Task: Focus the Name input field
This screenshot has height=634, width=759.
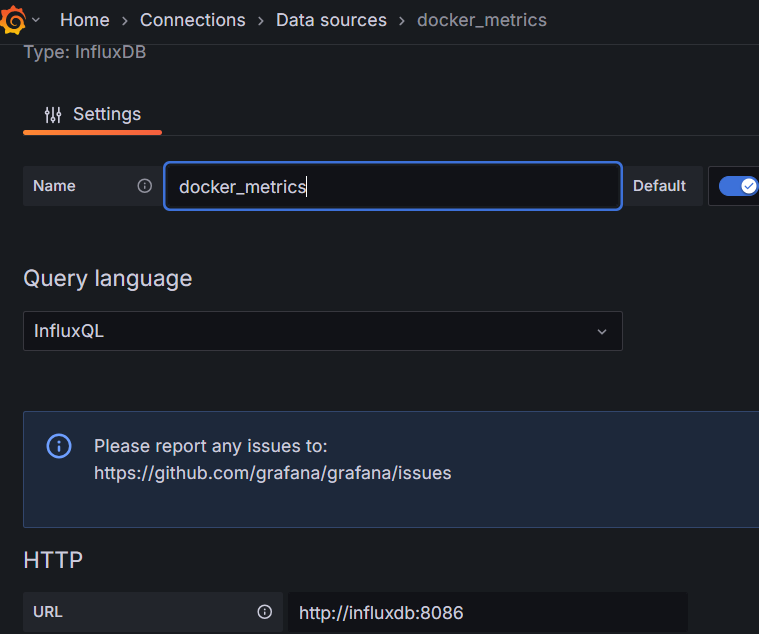Action: [393, 186]
